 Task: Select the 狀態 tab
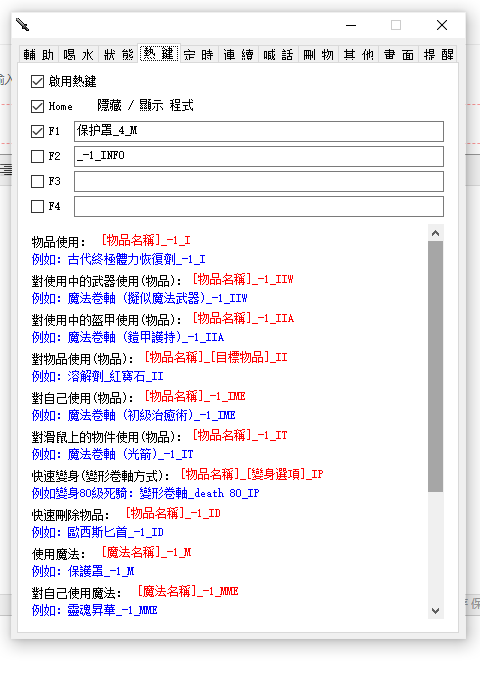pos(118,55)
